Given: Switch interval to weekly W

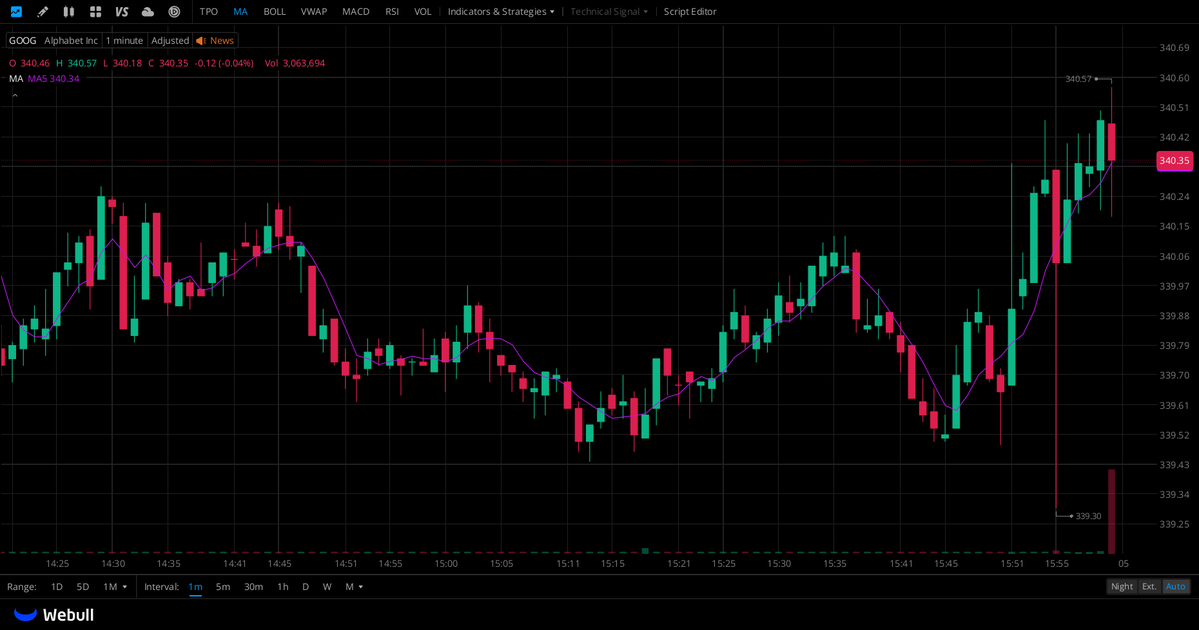Looking at the screenshot, I should coord(327,586).
